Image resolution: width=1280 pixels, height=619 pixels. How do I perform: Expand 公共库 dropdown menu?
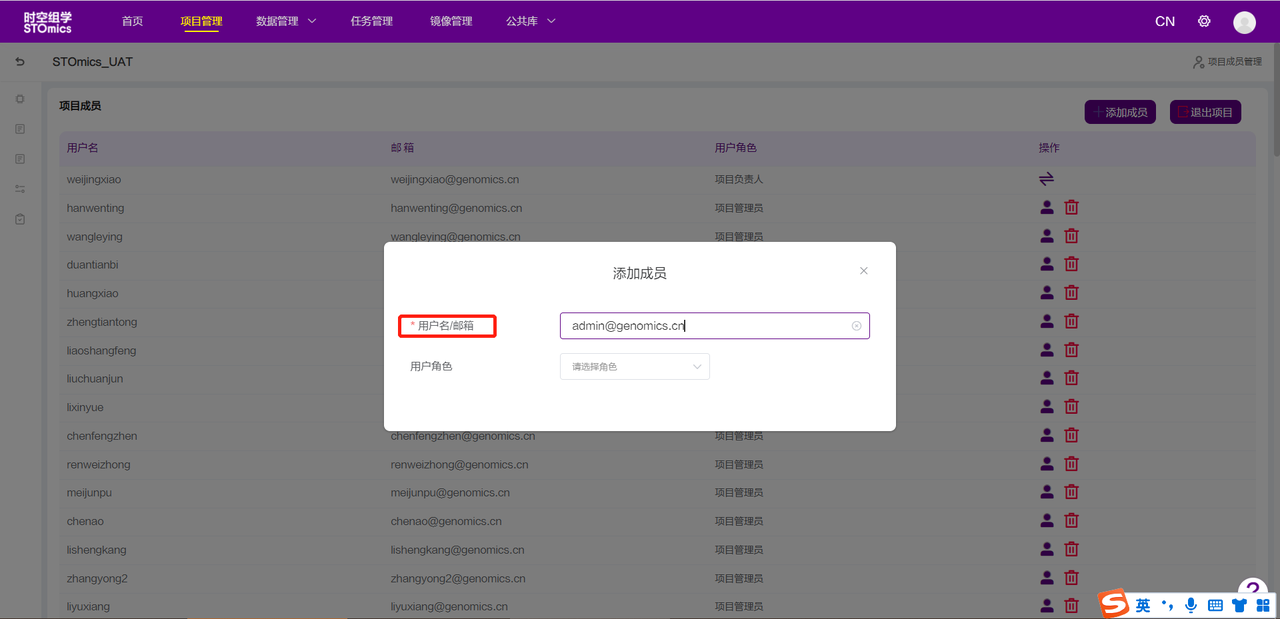531,21
